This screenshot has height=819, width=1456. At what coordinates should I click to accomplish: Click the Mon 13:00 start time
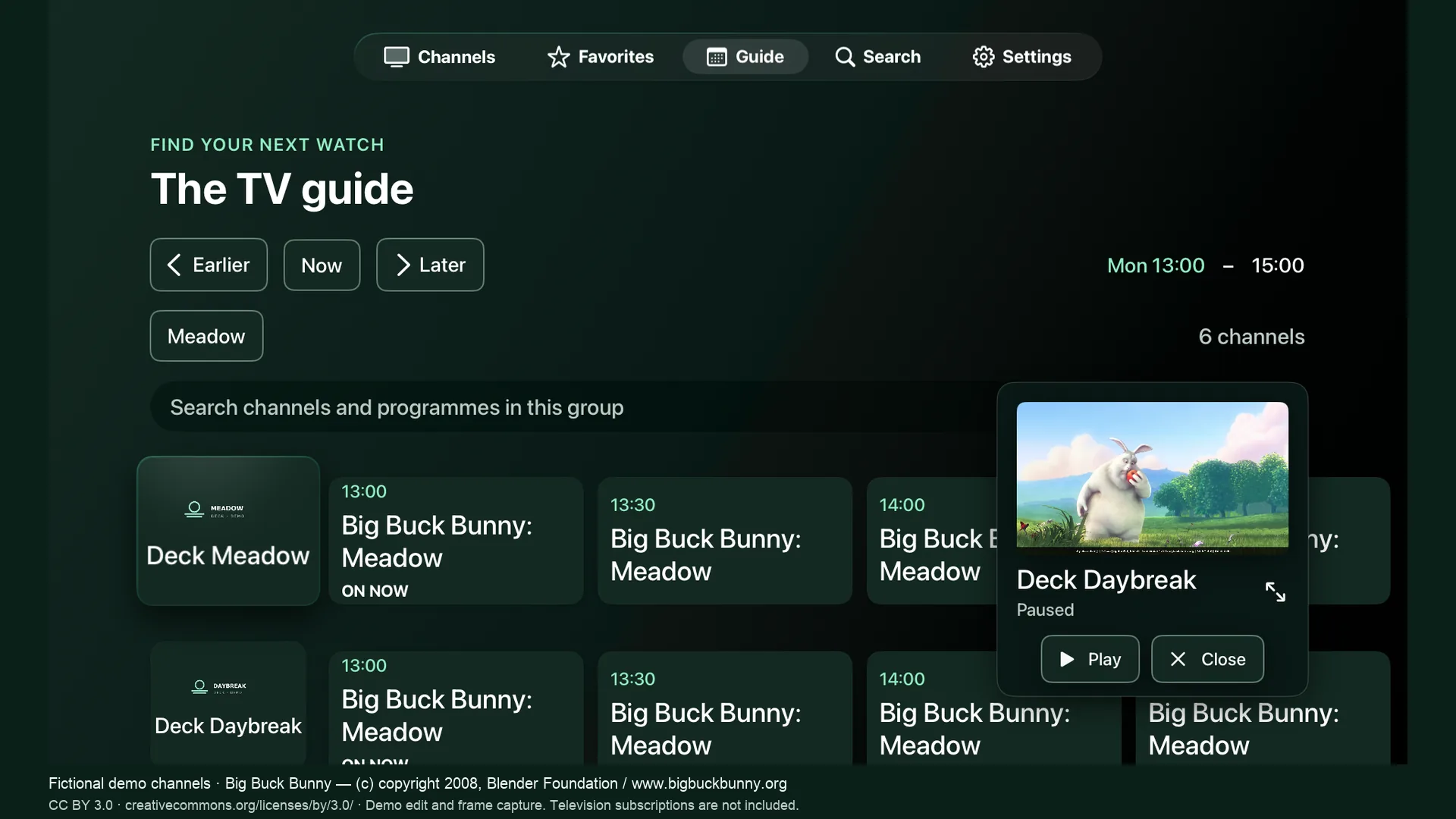click(1156, 265)
